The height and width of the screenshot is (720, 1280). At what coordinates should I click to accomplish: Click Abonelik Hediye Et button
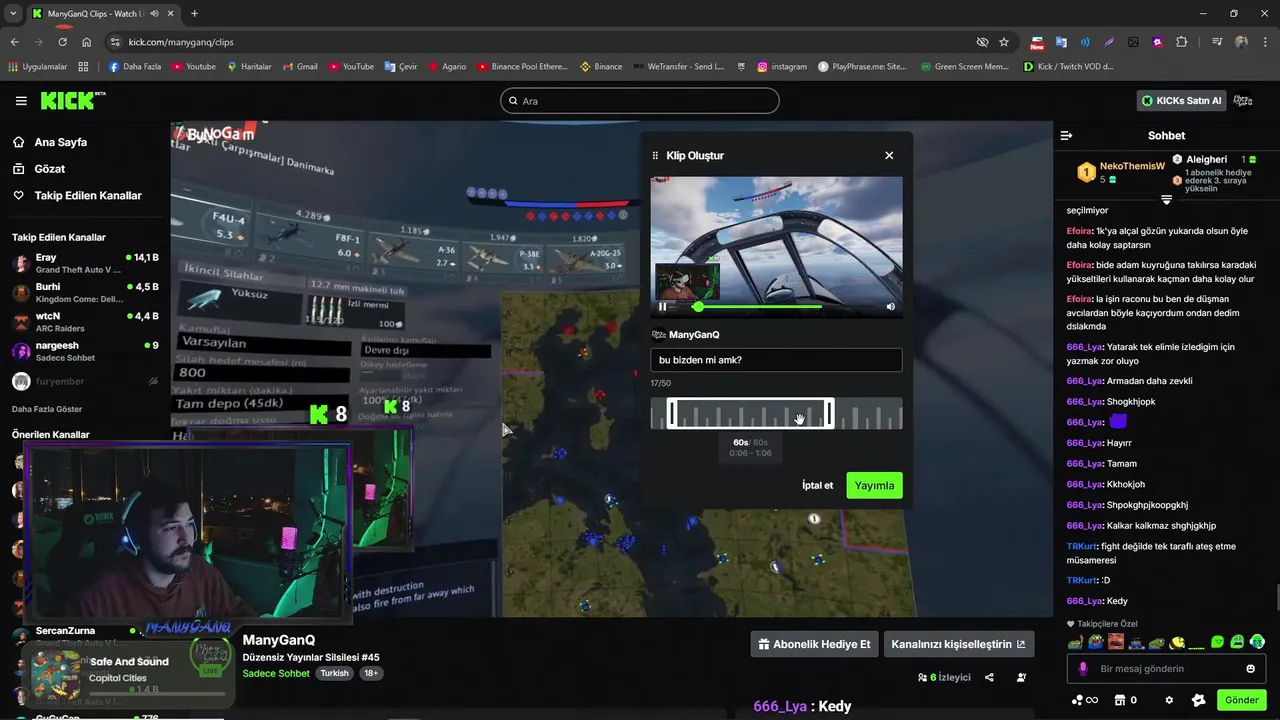pos(814,644)
